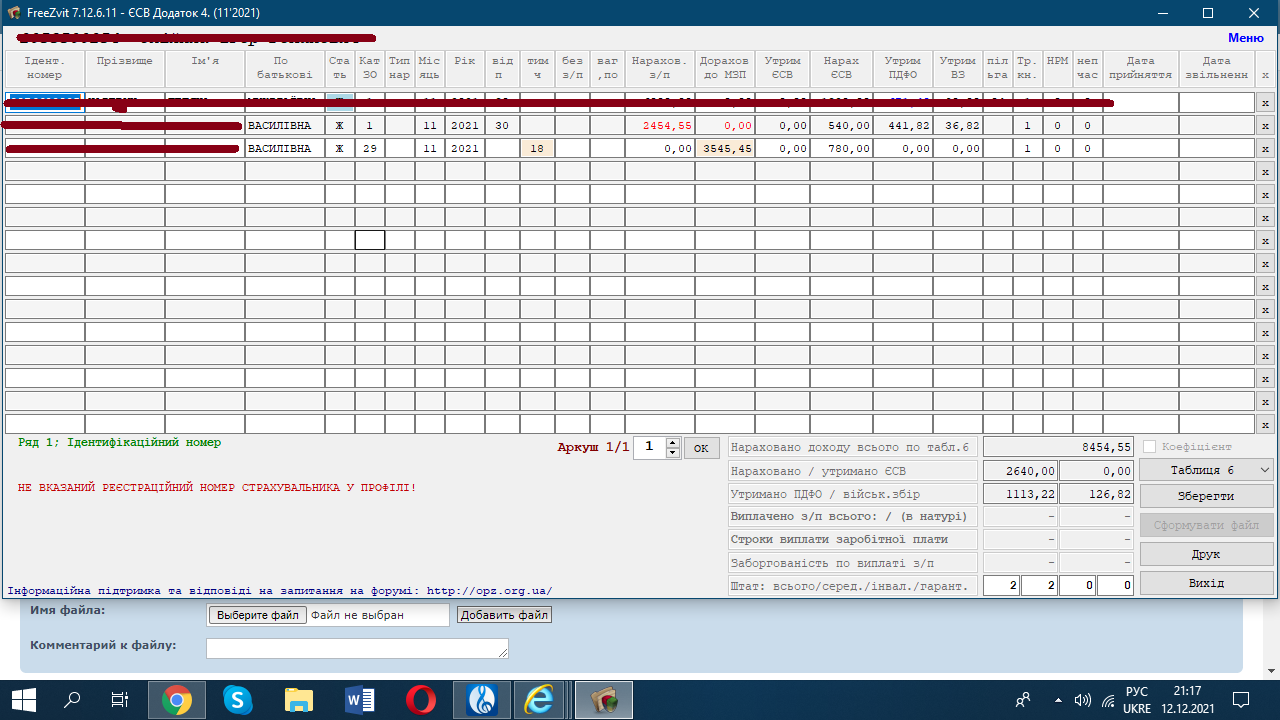Open Internet Explorer from the taskbar
This screenshot has height=720, width=1280.
[540, 701]
